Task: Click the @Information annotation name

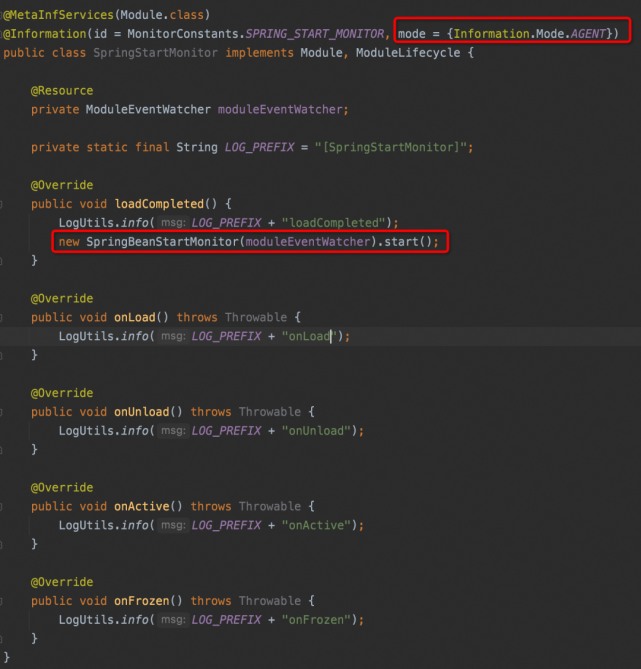Action: pyautogui.click(x=45, y=34)
